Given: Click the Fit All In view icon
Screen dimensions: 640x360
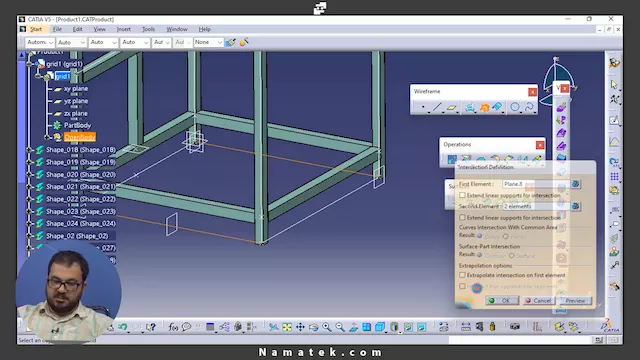Looking at the screenshot, I should (x=287, y=327).
